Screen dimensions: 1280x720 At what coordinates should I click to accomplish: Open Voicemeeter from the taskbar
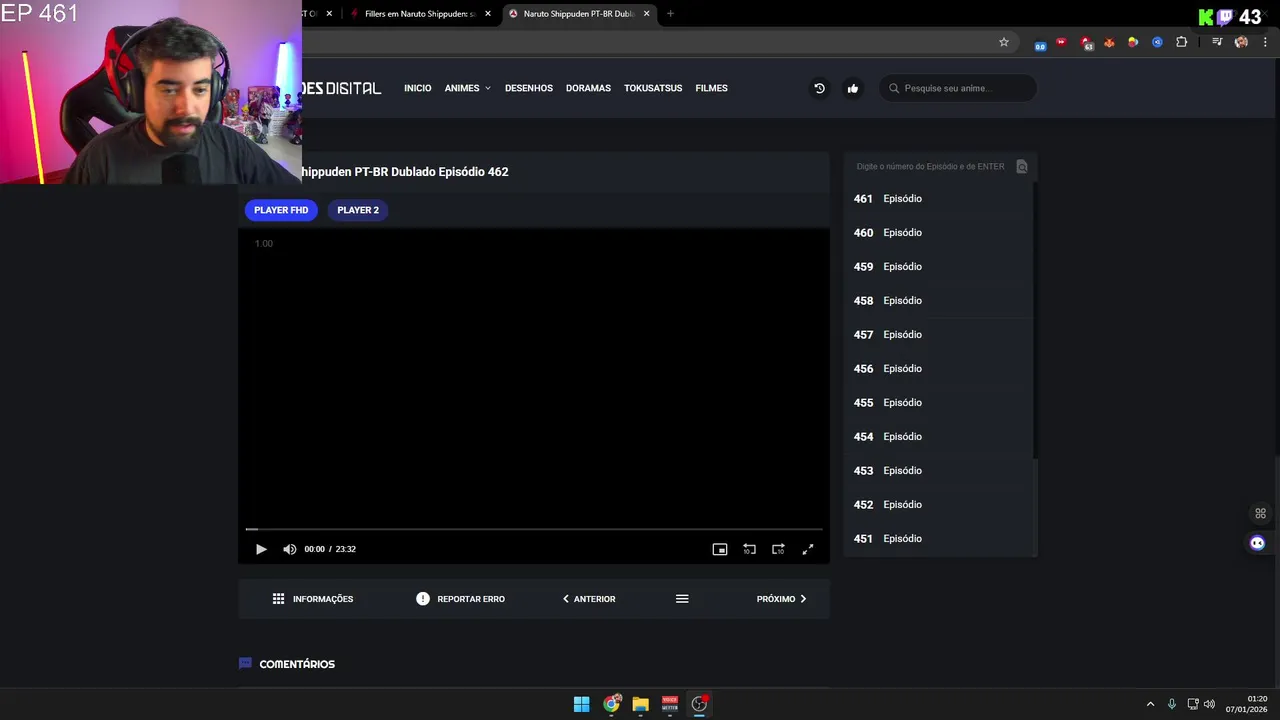point(670,704)
